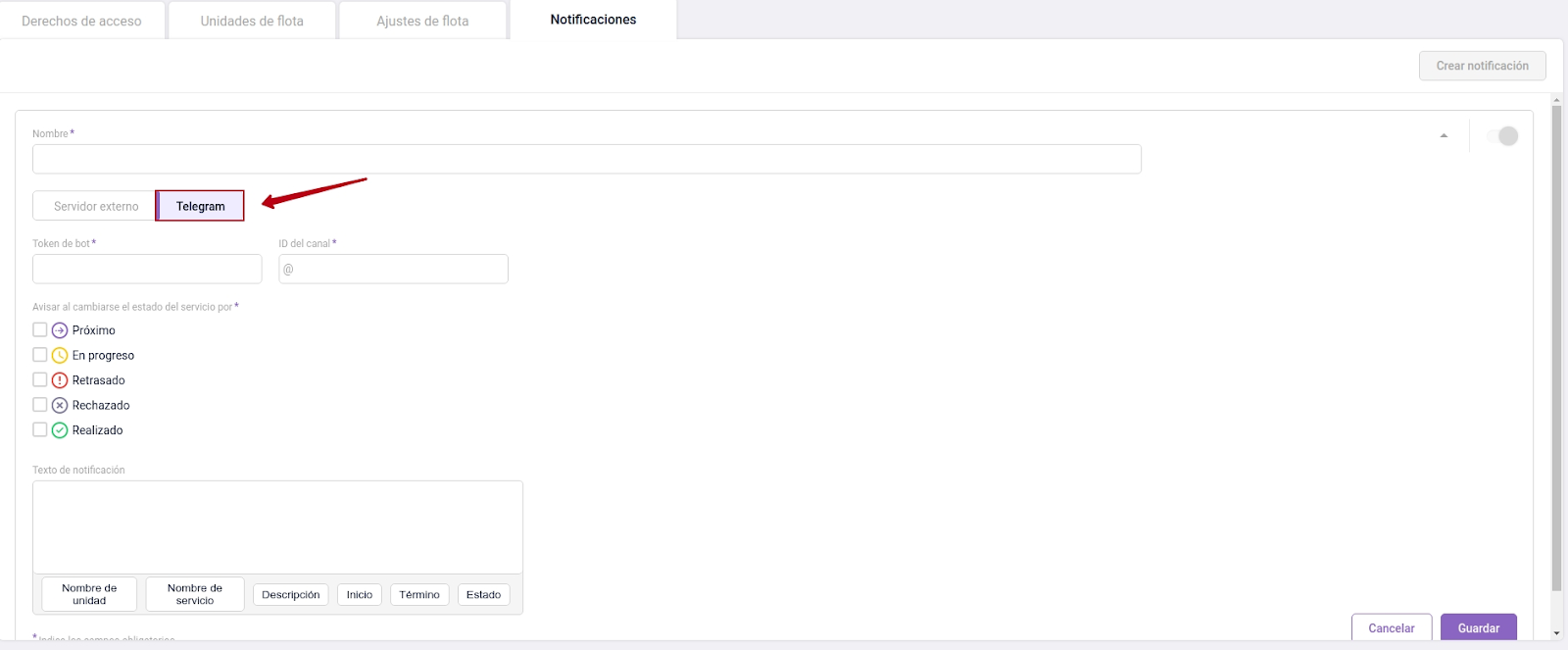Enable the Próximo status checkbox
This screenshot has height=650, width=1568.
click(40, 330)
